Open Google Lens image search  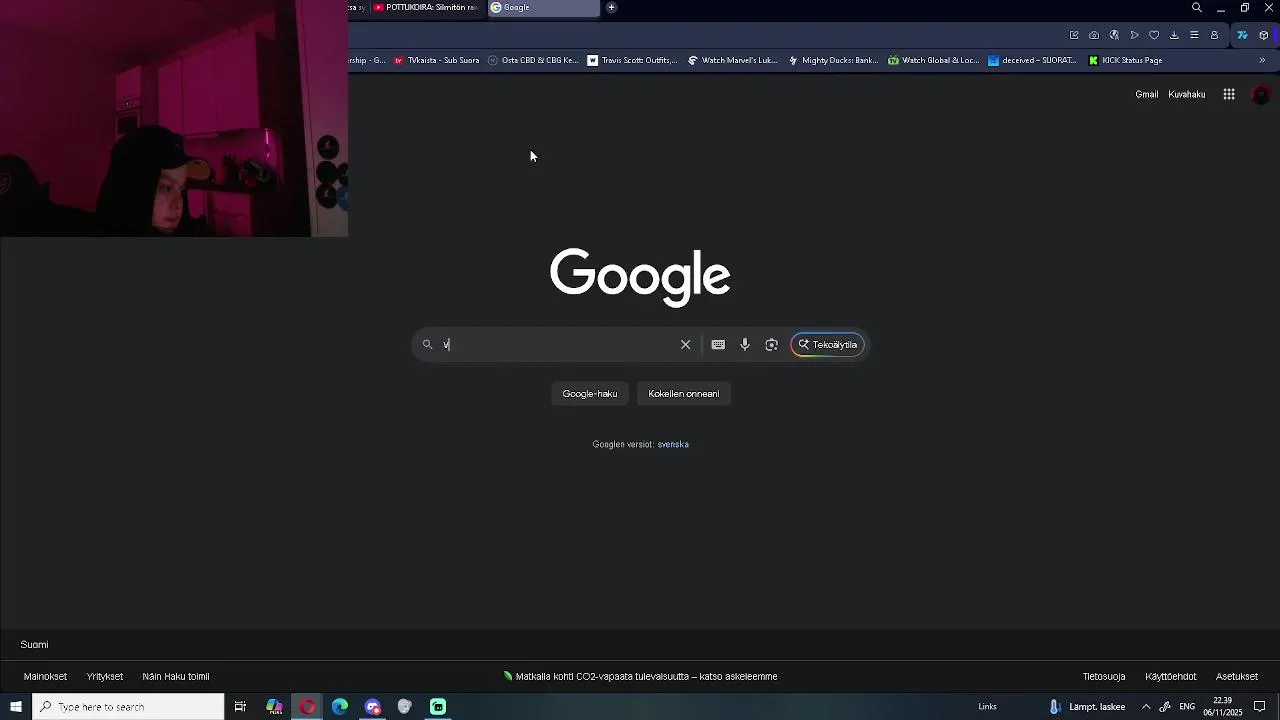772,344
